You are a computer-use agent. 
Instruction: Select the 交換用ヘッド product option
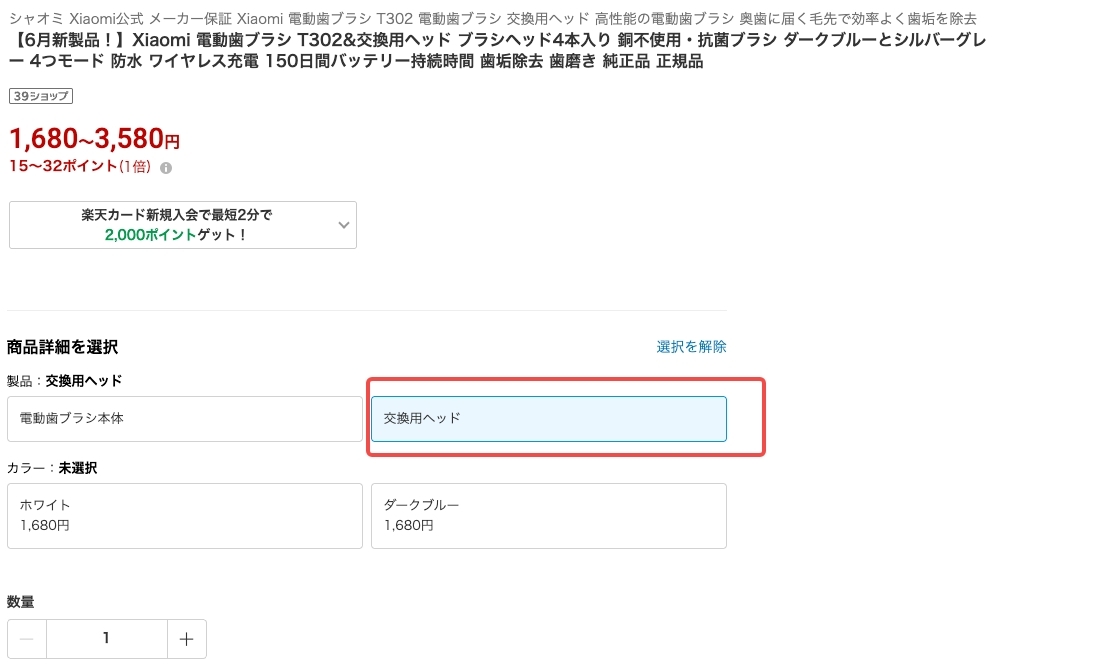tap(549, 419)
